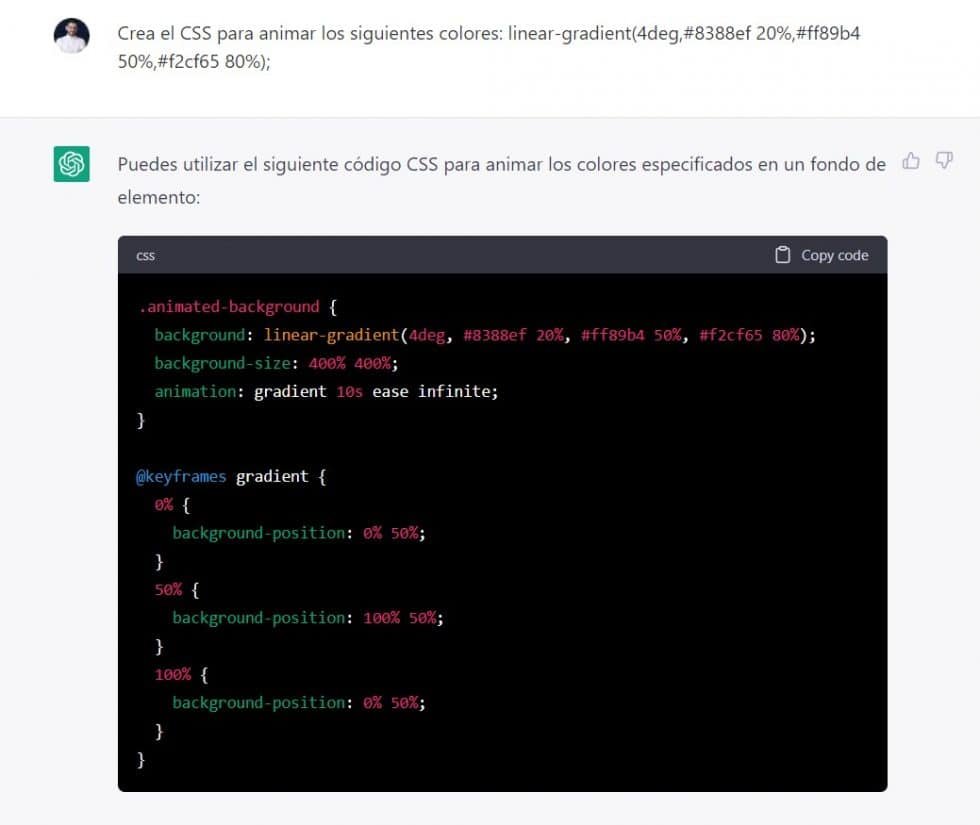This screenshot has width=980, height=825.
Task: Click the background-position property under 50%
Action: [x=259, y=617]
